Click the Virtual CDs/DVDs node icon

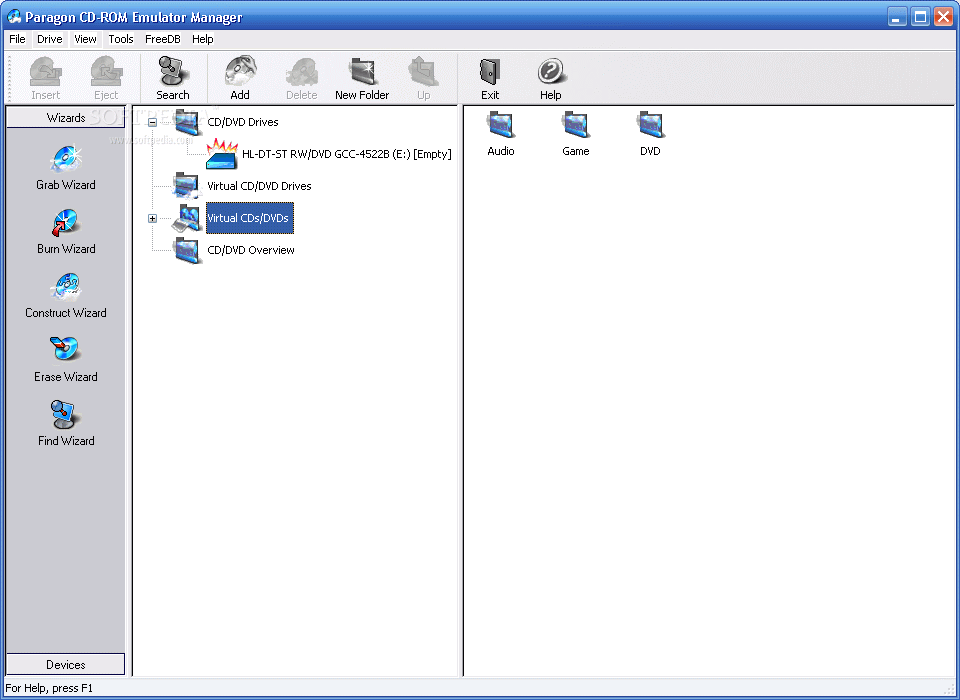(187, 218)
